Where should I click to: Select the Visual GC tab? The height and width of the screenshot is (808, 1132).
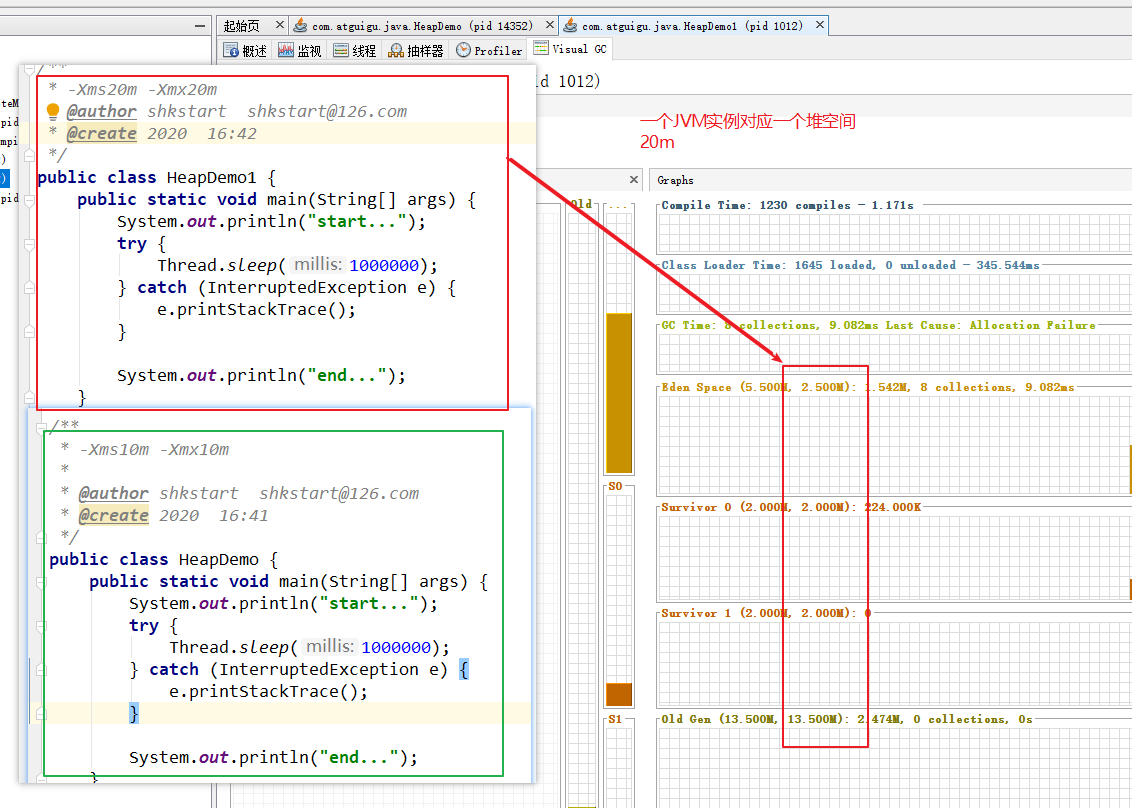(570, 49)
